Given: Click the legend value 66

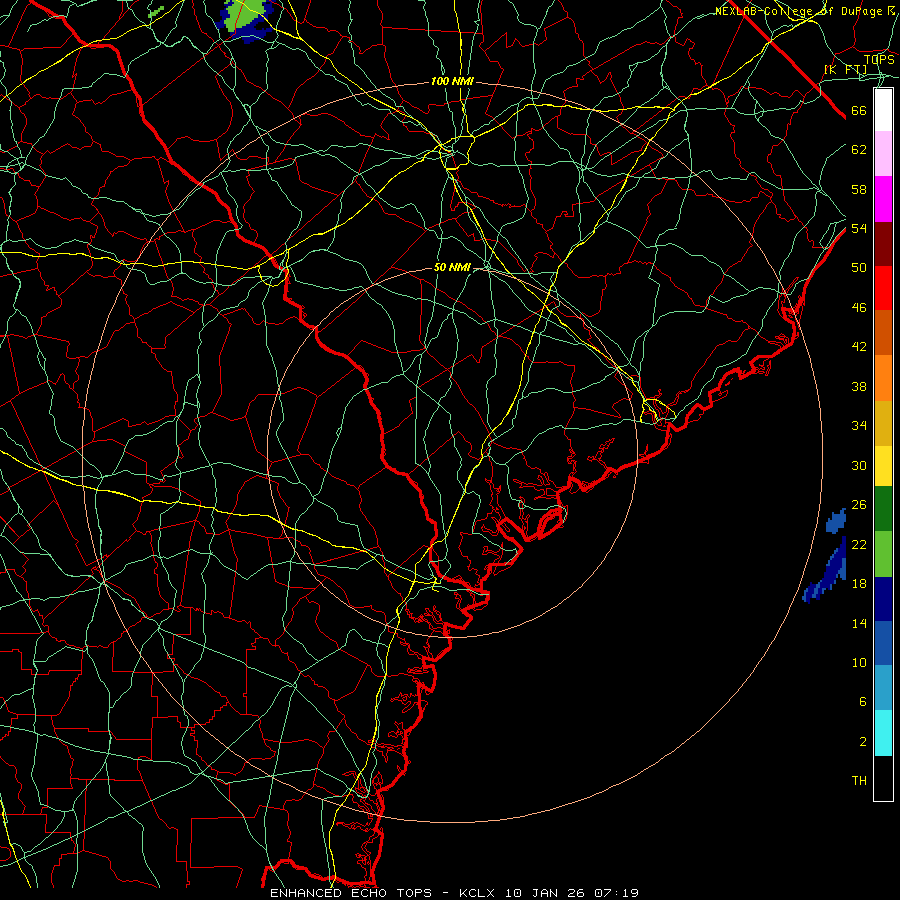Looking at the screenshot, I should (x=859, y=111).
